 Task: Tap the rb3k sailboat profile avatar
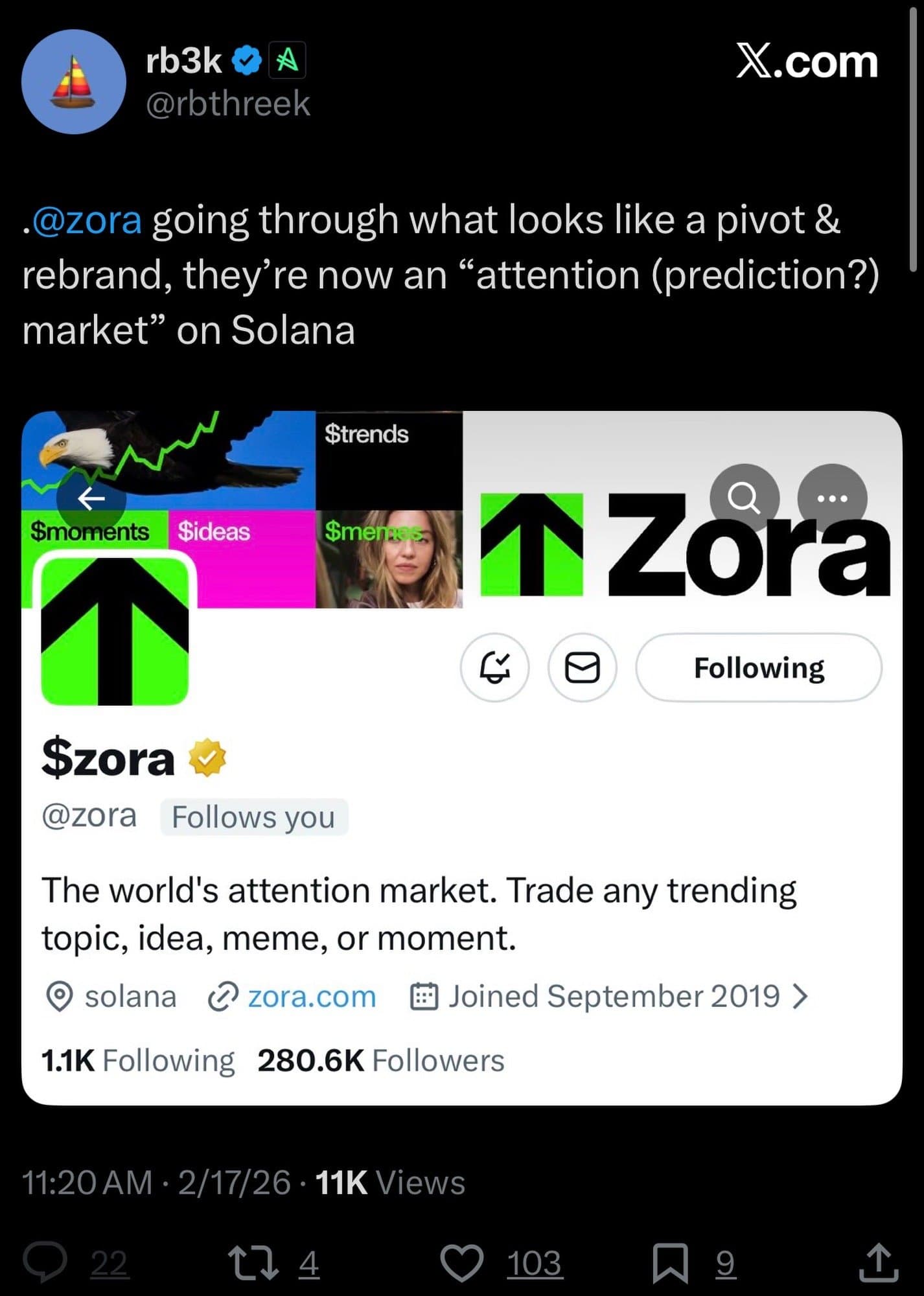73,82
